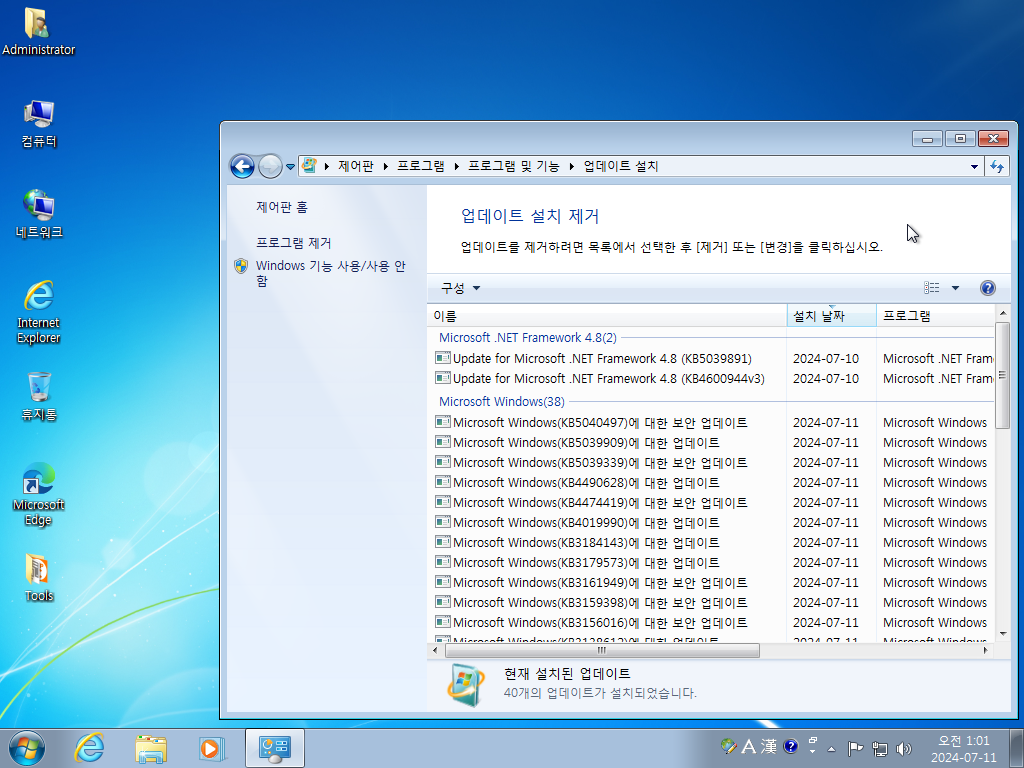The height and width of the screenshot is (768, 1024).
Task: Open the 컴퓨터 desktop icon
Action: point(39,124)
